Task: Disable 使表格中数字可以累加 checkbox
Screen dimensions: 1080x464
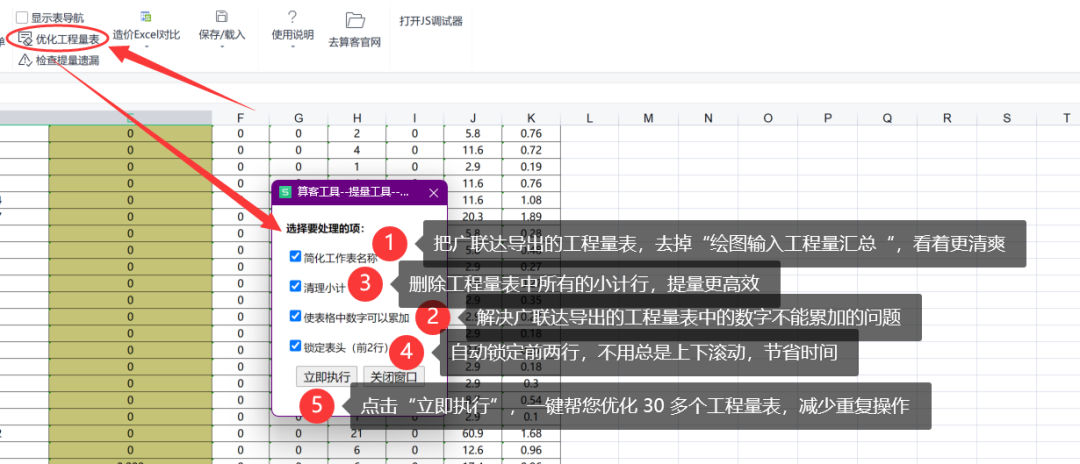Action: click(x=295, y=316)
